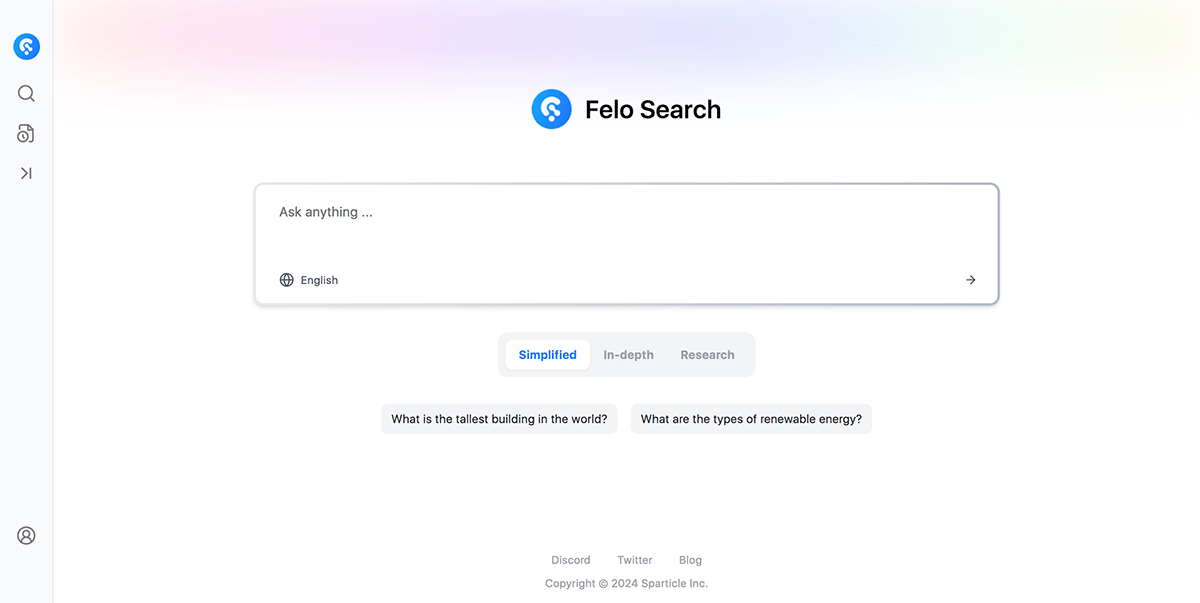Open the history icon in the sidebar
The width and height of the screenshot is (1200, 603).
[x=26, y=134]
